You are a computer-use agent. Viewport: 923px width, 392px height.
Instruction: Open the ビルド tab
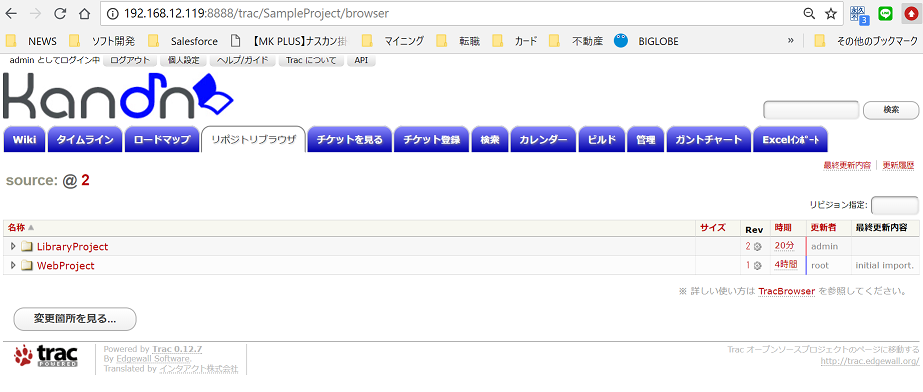[602, 139]
